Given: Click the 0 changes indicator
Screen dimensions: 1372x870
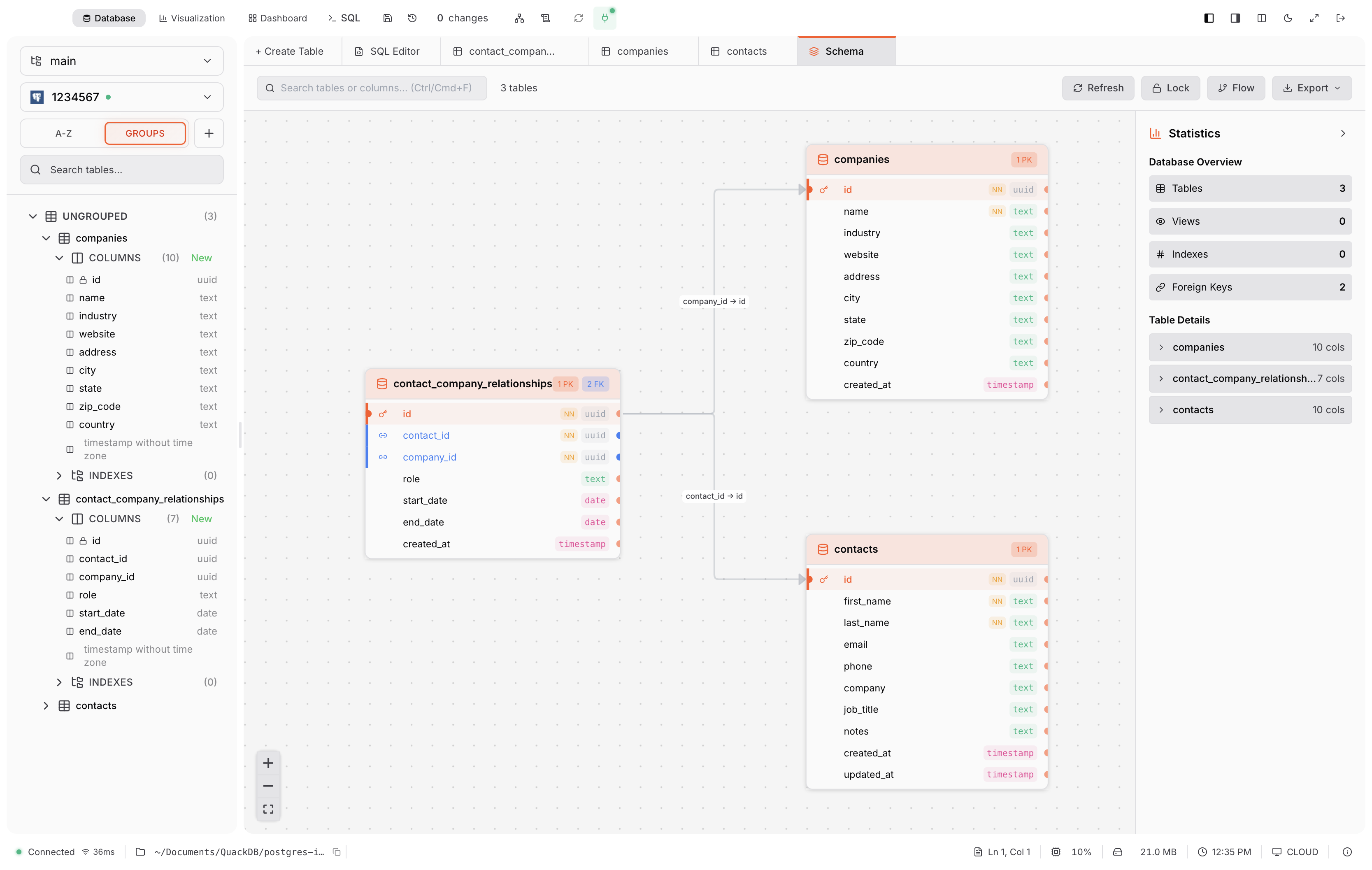Looking at the screenshot, I should (462, 18).
